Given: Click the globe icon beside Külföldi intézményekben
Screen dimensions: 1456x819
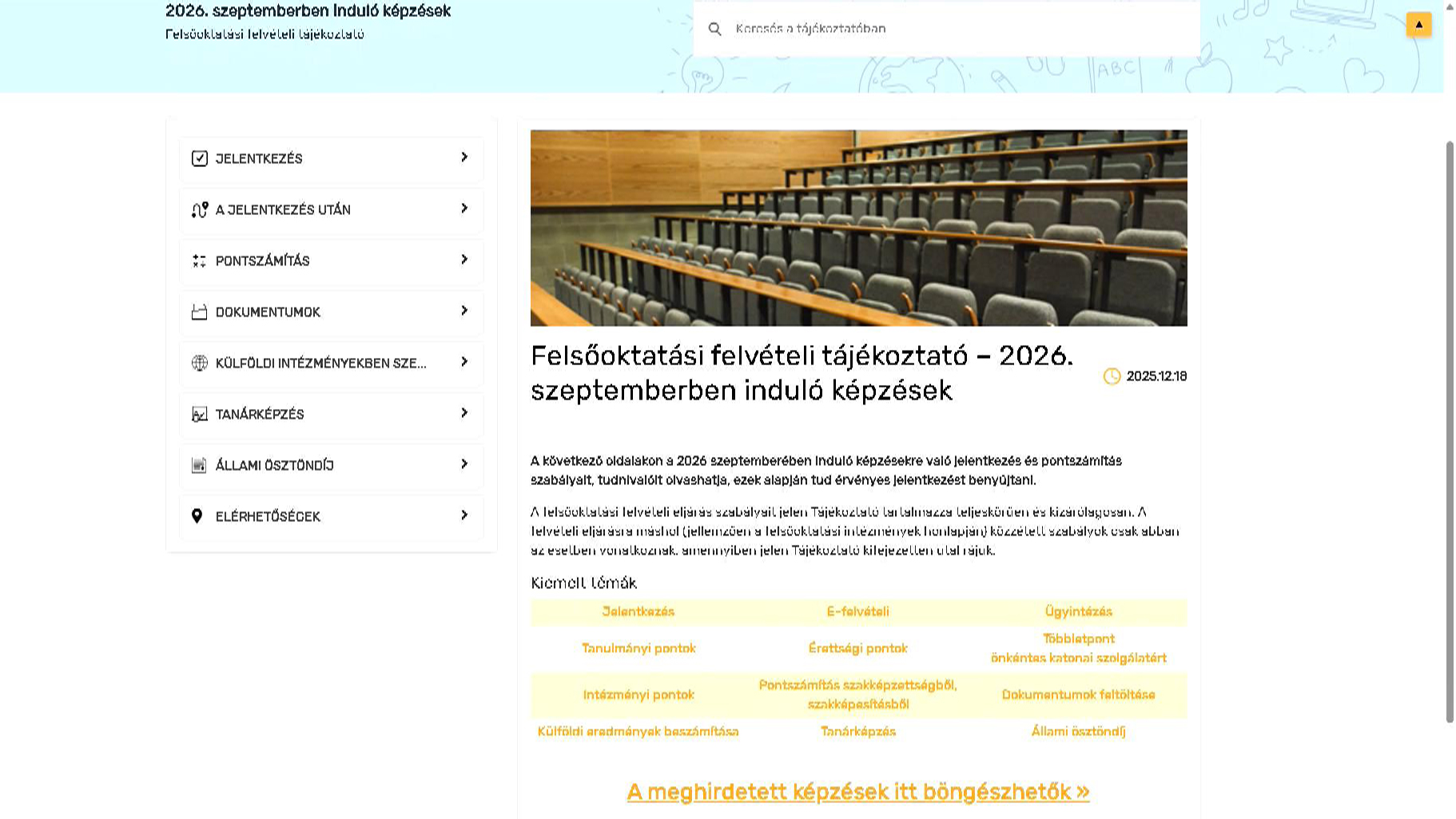Looking at the screenshot, I should pyautogui.click(x=200, y=363).
